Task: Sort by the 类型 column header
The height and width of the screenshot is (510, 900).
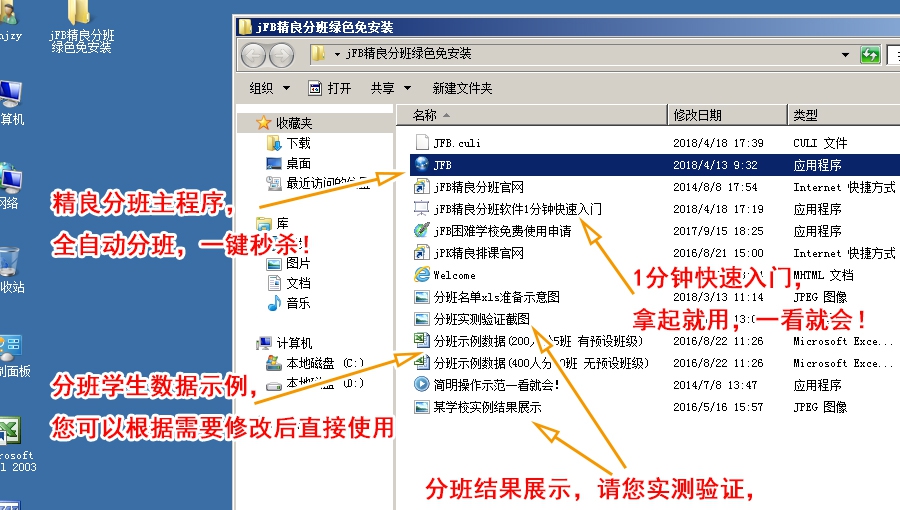Action: click(x=844, y=115)
